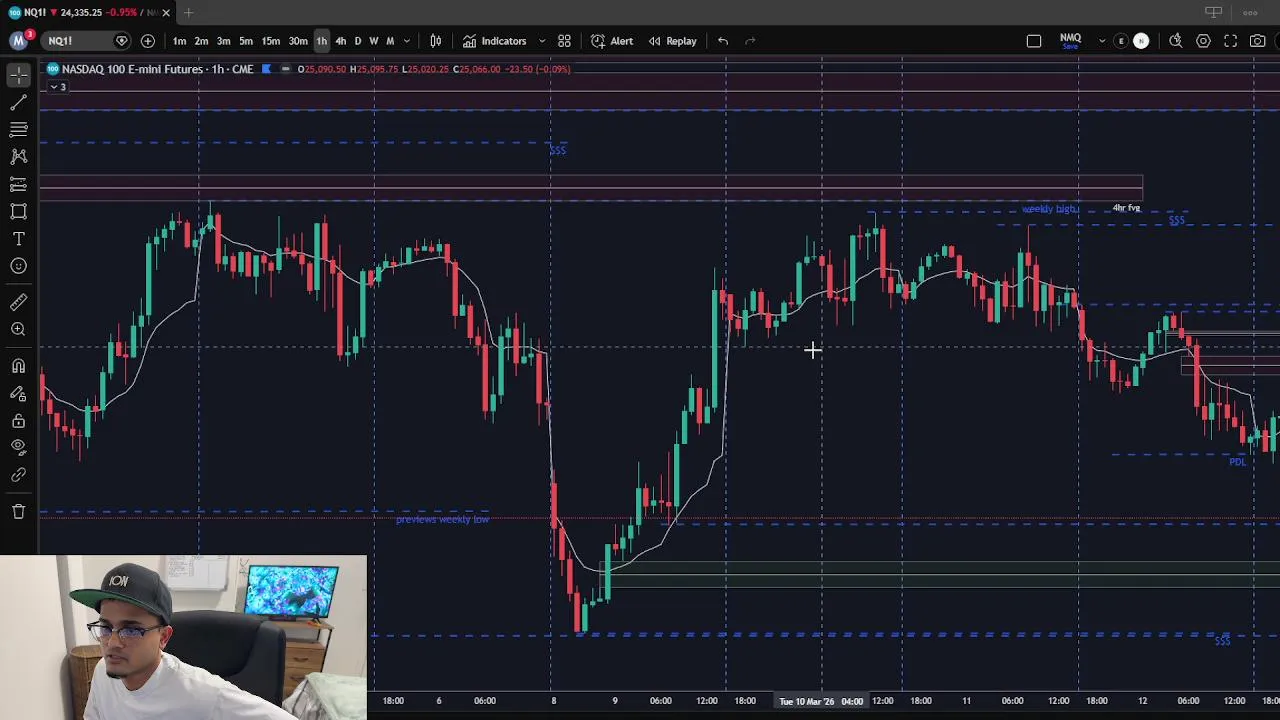Viewport: 1280px width, 720px height.
Task: Open the emoji icons tool
Action: [18, 266]
